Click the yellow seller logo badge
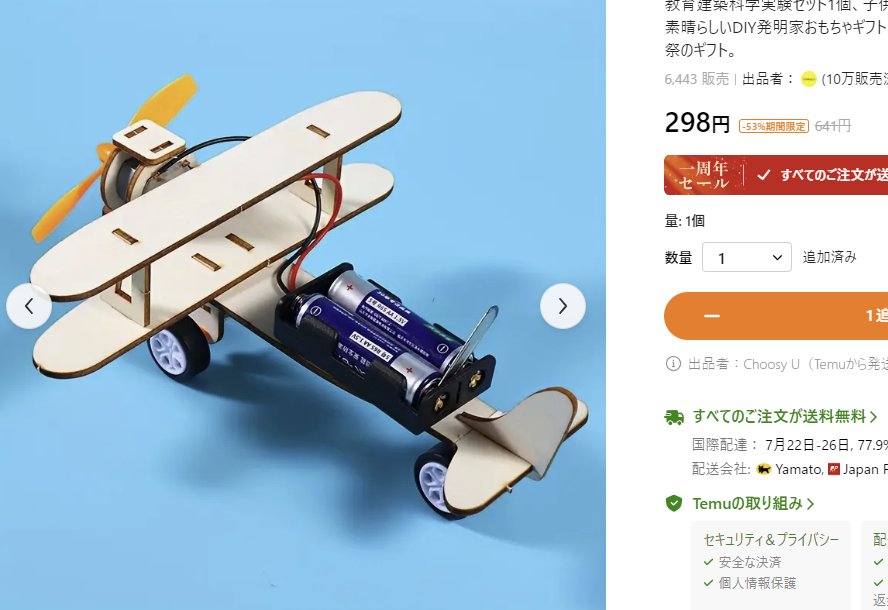 (x=809, y=79)
